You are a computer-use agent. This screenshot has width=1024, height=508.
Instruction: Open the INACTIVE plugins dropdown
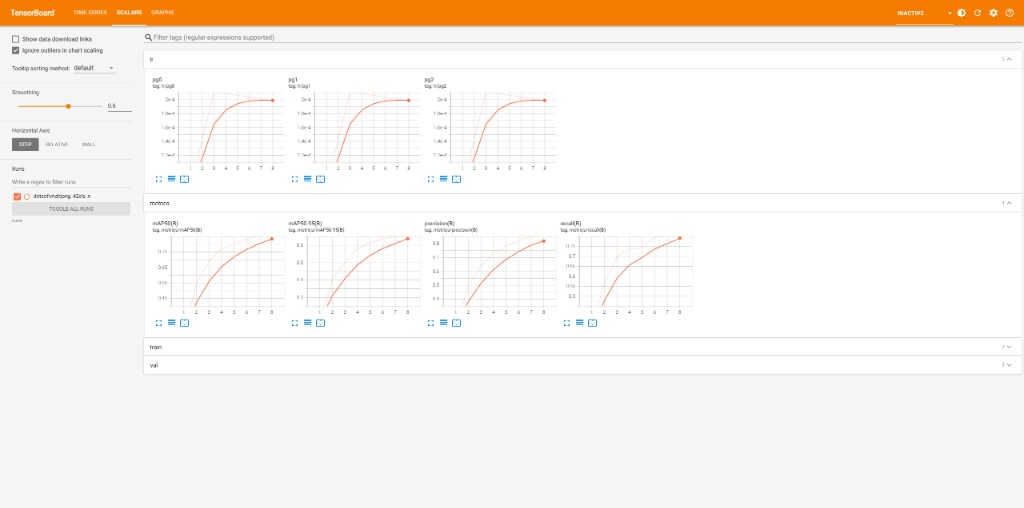(924, 13)
